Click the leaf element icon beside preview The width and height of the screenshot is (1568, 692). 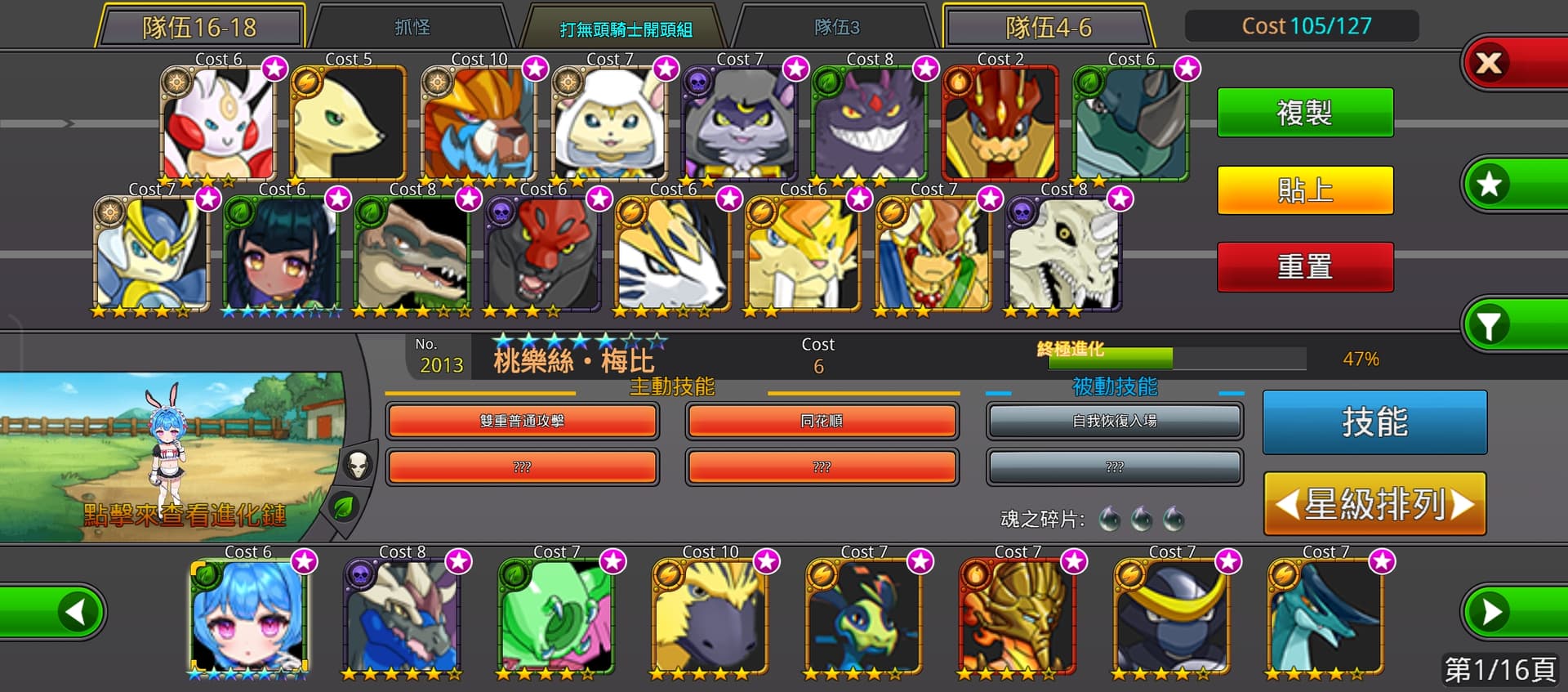point(344,507)
